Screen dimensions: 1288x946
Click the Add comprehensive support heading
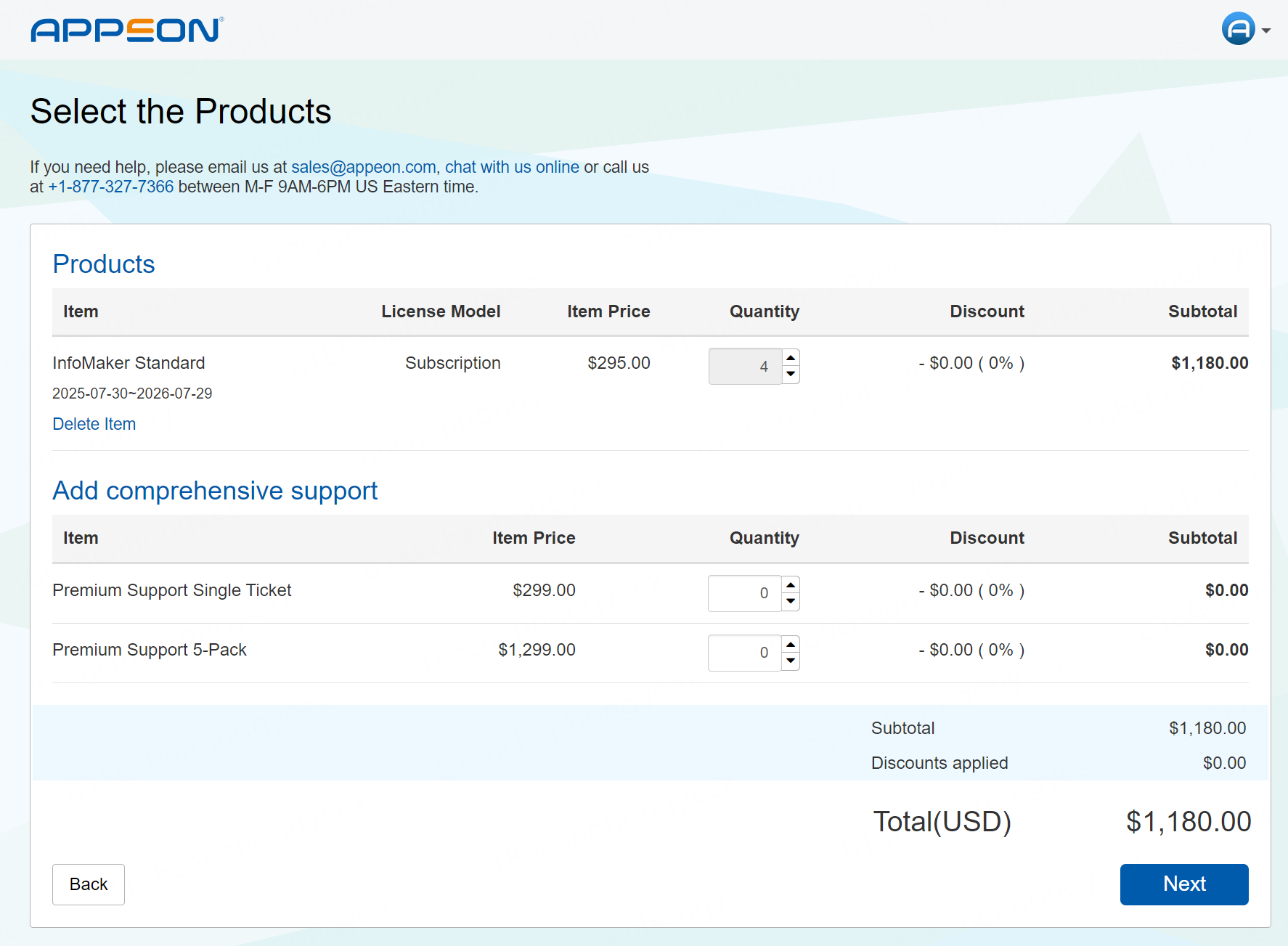click(215, 492)
